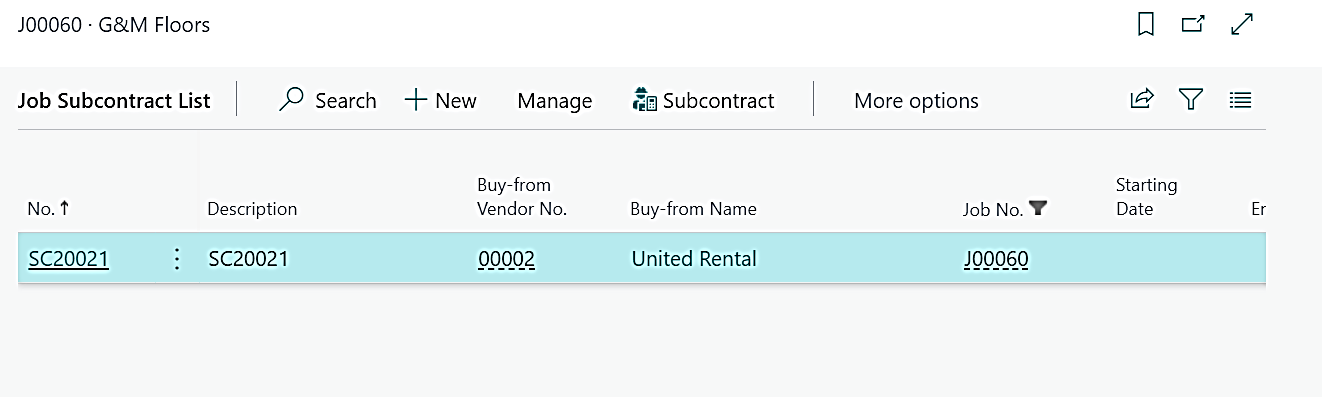
Task: Open the row's three-dot menu for SC20021
Action: pos(177,259)
